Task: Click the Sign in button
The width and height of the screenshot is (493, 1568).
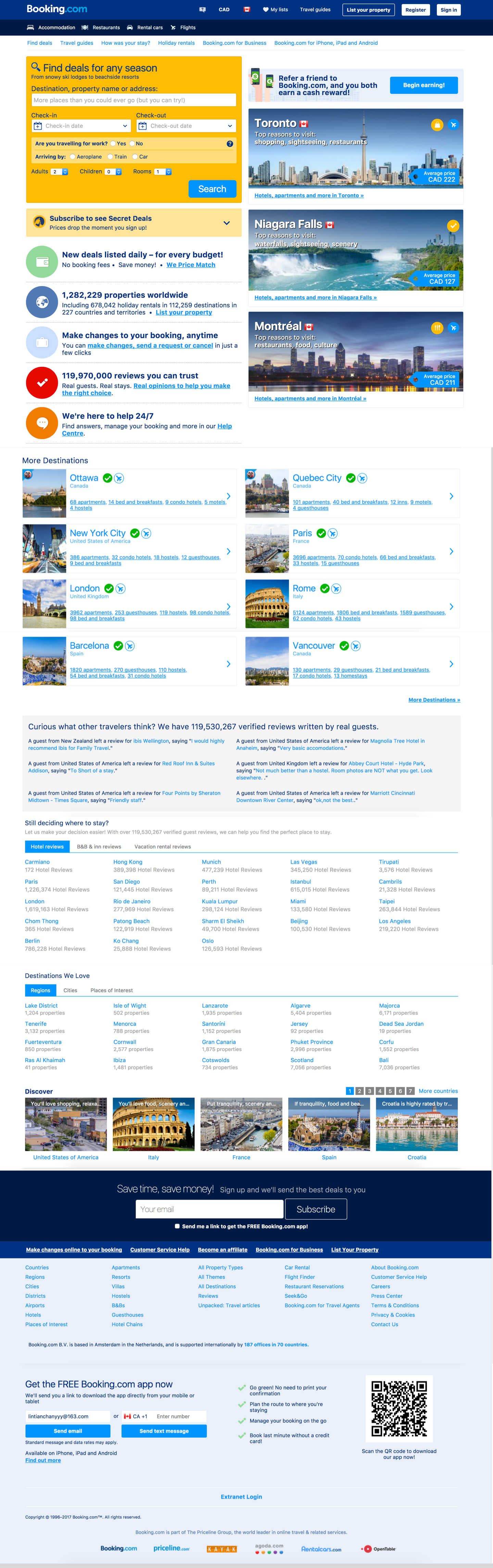Action: pos(448,10)
